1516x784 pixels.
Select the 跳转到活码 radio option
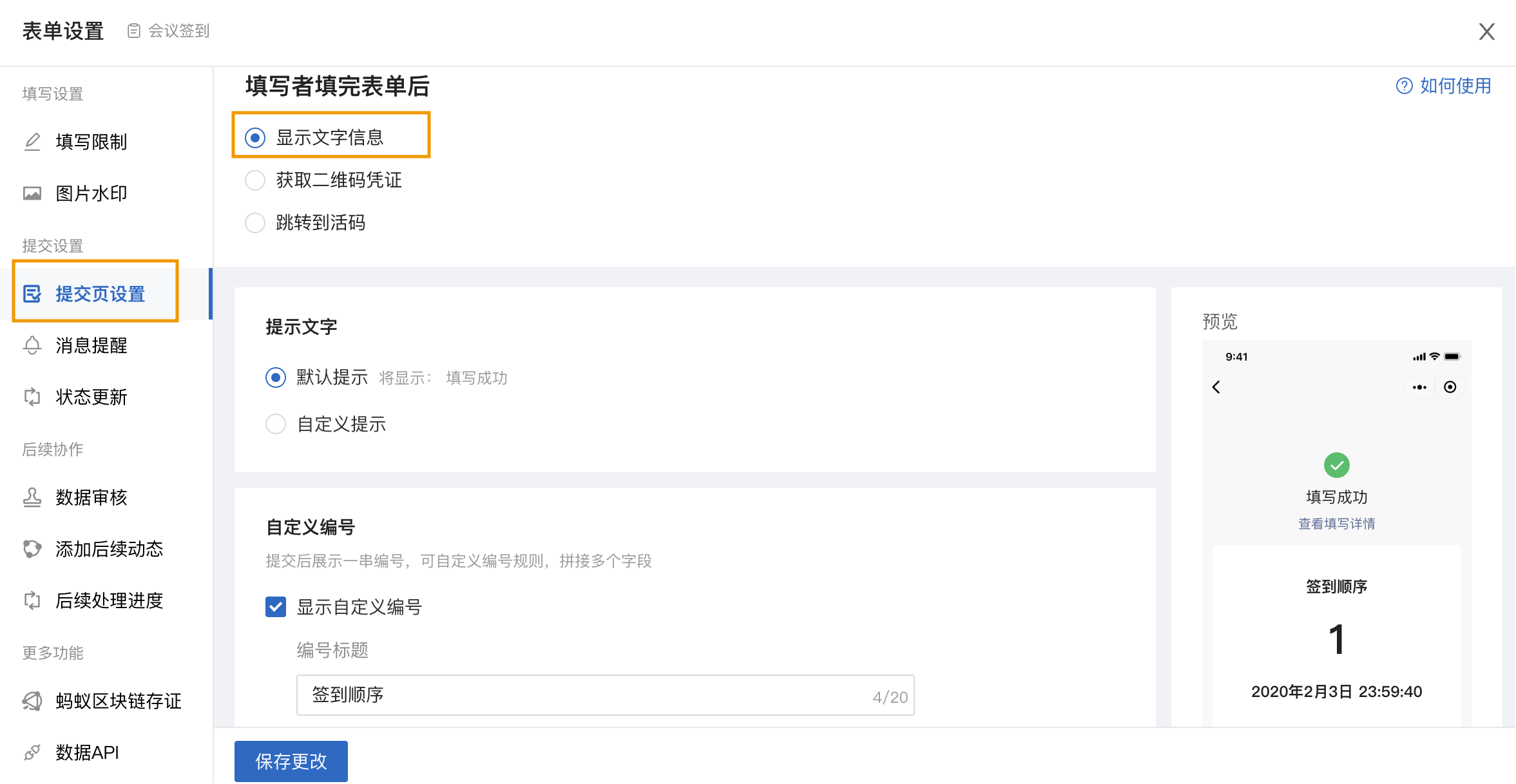(255, 223)
